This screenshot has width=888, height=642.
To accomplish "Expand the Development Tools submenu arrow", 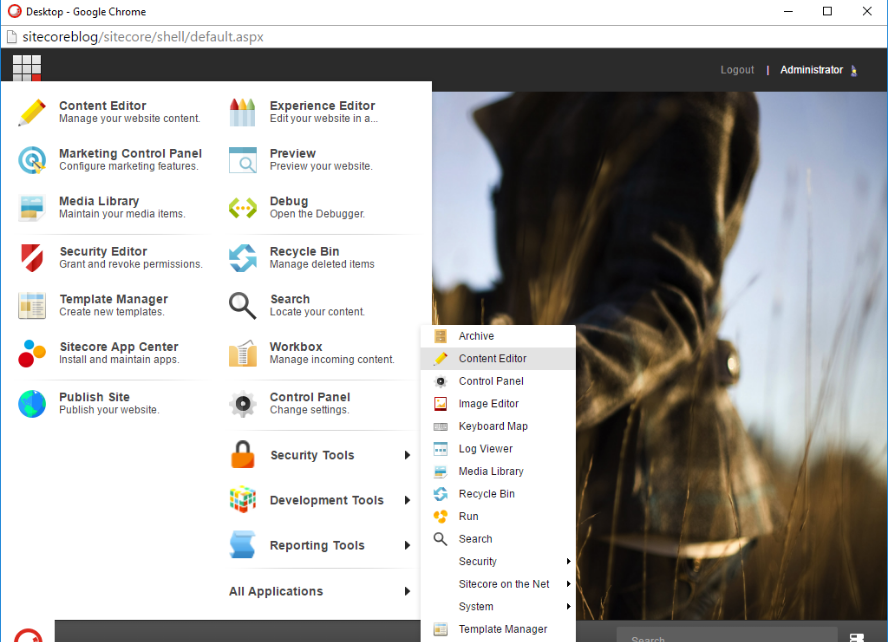I will (407, 500).
